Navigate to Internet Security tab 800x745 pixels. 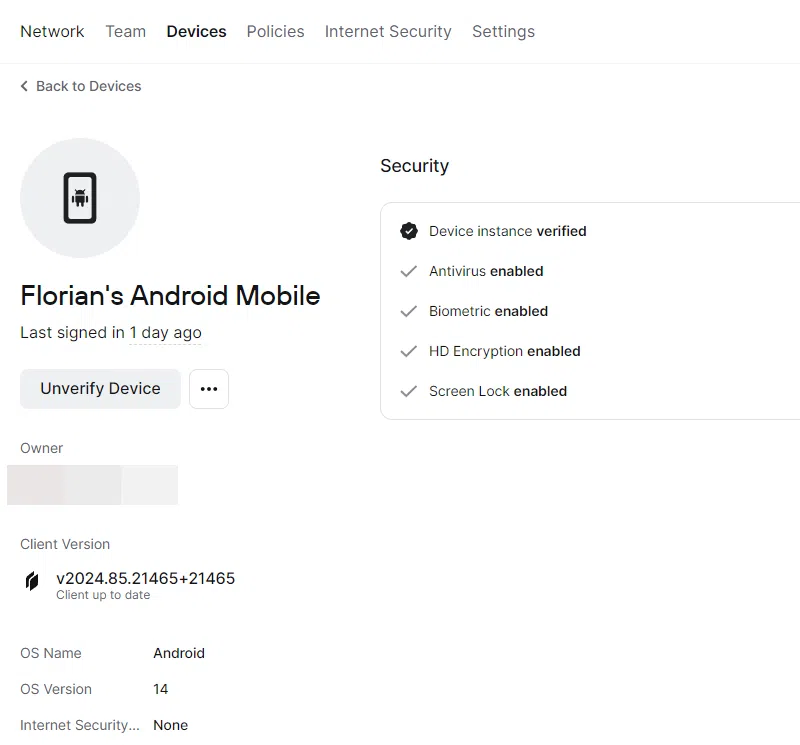(388, 31)
